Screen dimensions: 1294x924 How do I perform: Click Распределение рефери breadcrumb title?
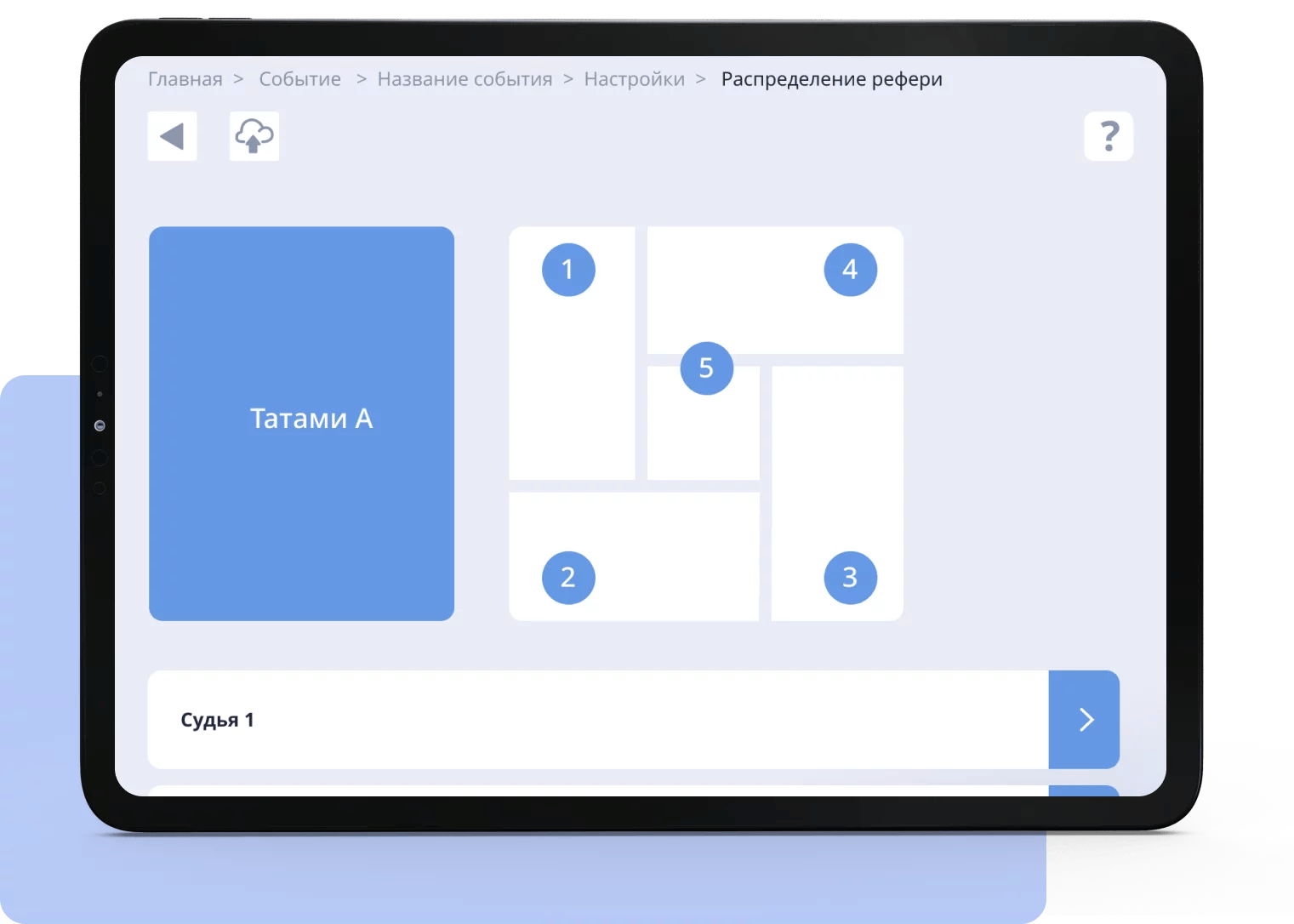tap(832, 79)
